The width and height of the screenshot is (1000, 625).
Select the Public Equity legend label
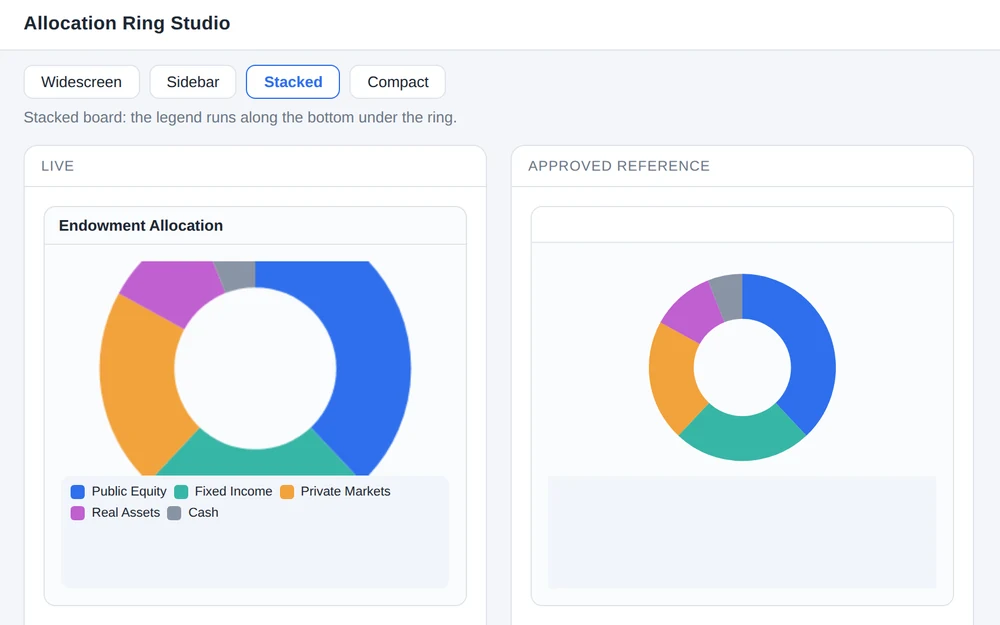point(129,491)
